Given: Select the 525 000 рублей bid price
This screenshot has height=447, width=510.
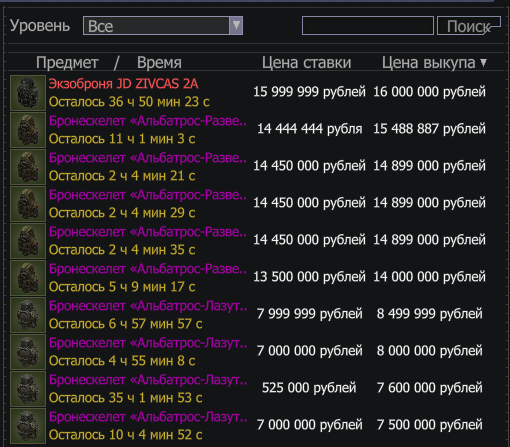Looking at the screenshot, I should tap(309, 388).
